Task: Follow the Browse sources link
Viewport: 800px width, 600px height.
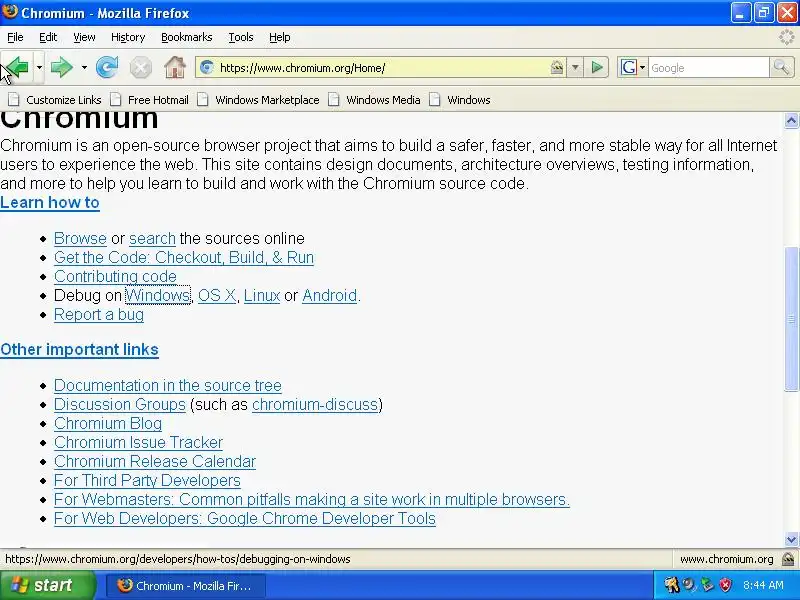Action: pos(80,238)
